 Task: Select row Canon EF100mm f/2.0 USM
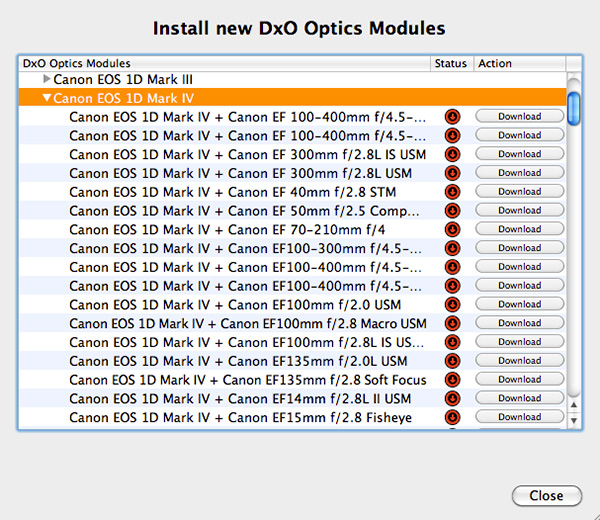pyautogui.click(x=293, y=305)
